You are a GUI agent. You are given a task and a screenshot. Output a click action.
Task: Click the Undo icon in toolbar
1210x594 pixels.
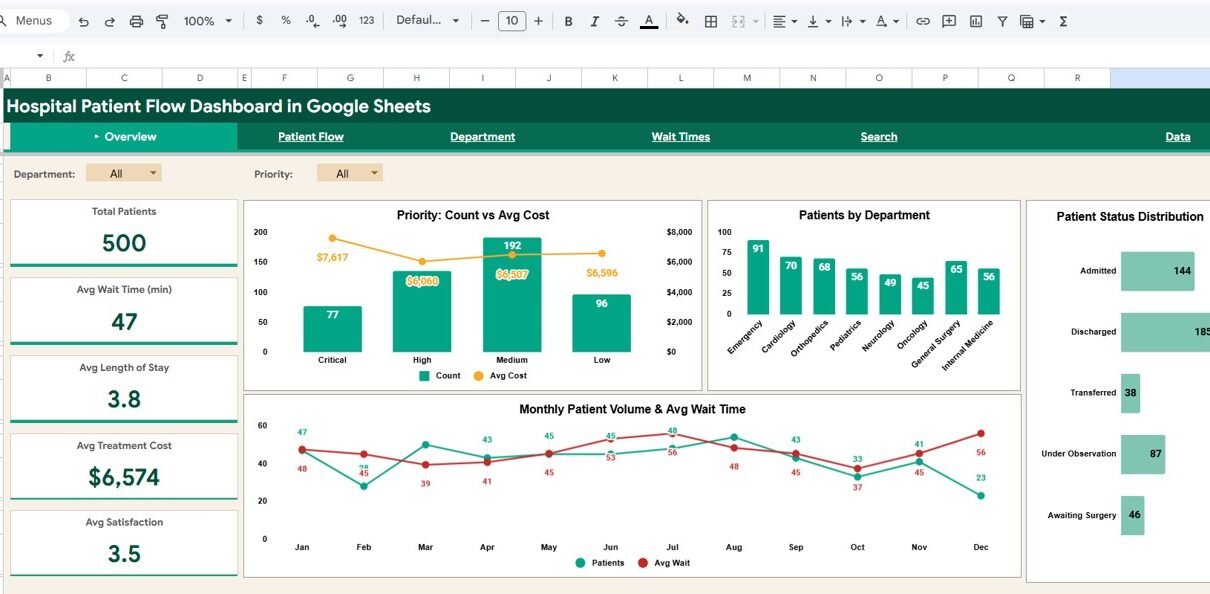84,21
